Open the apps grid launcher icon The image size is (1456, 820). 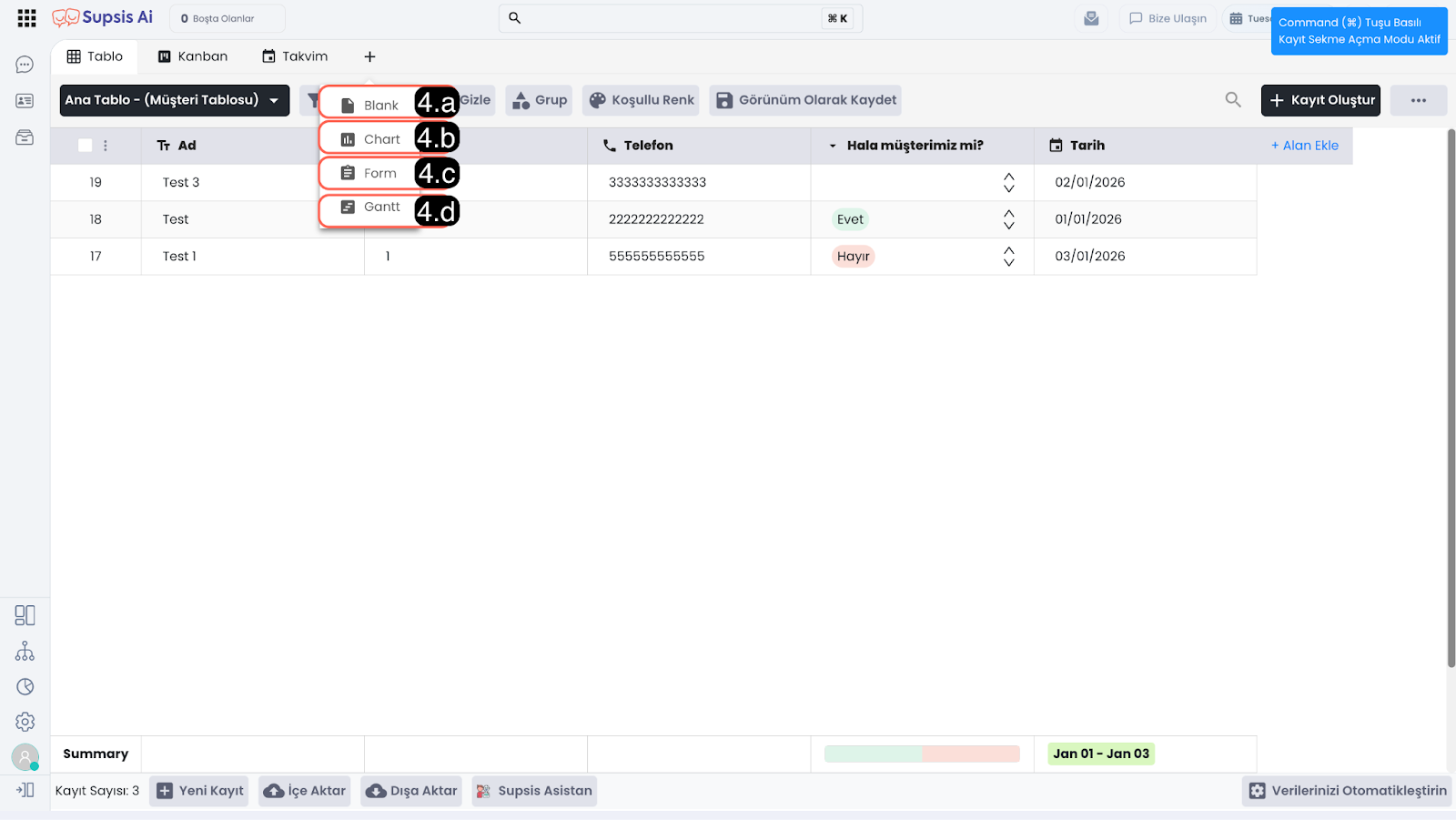[26, 18]
